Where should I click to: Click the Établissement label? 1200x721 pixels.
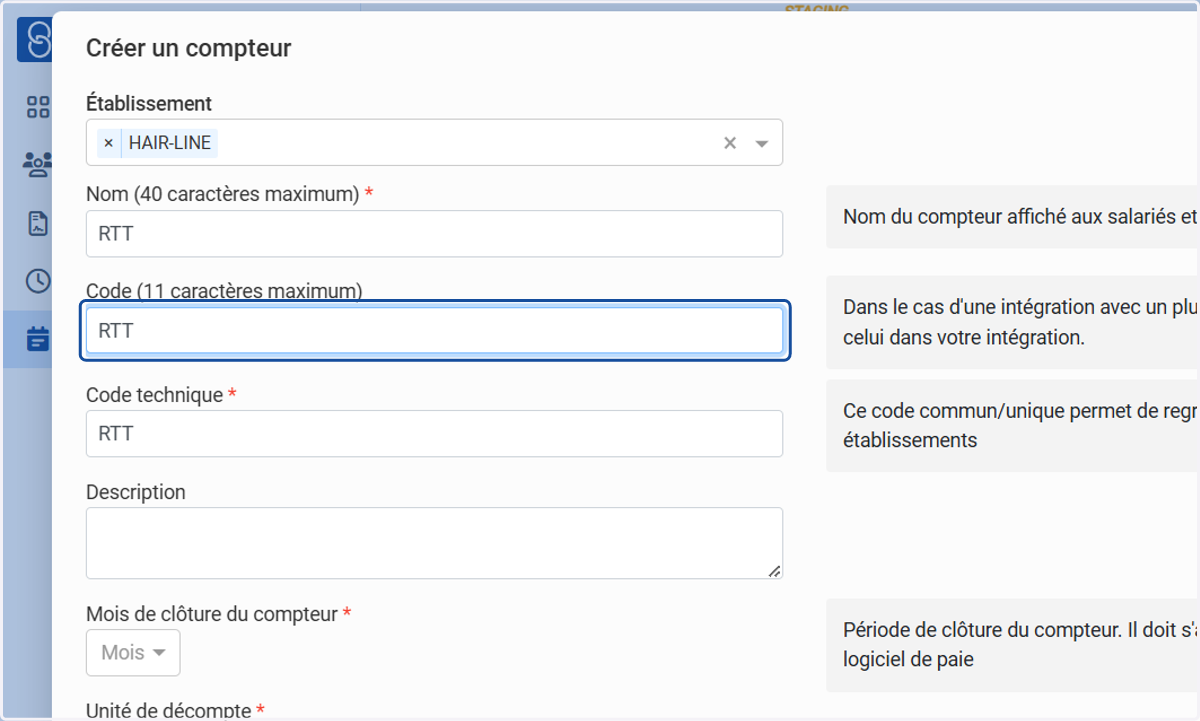point(149,103)
